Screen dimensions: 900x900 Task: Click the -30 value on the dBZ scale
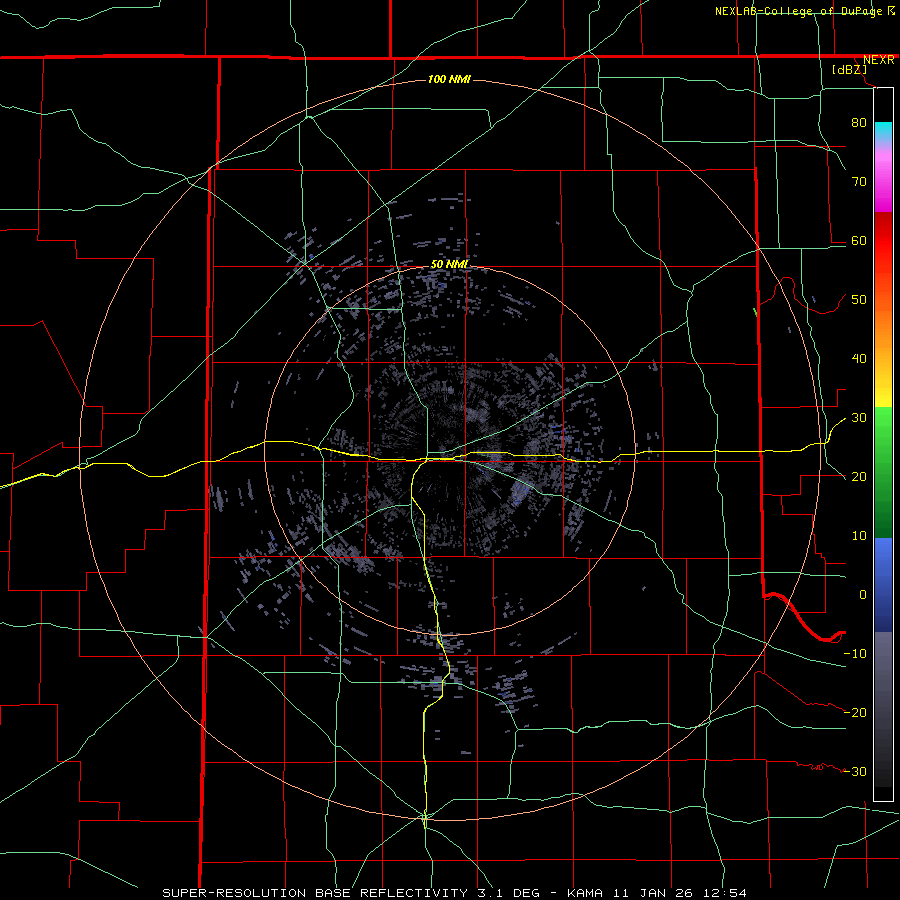[x=855, y=771]
